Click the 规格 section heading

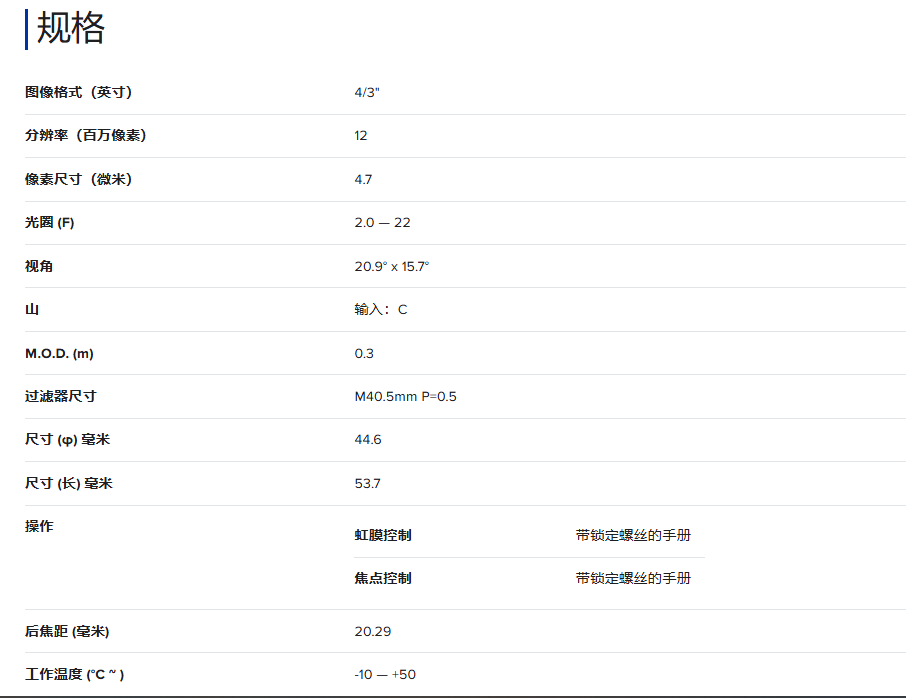[x=70, y=28]
